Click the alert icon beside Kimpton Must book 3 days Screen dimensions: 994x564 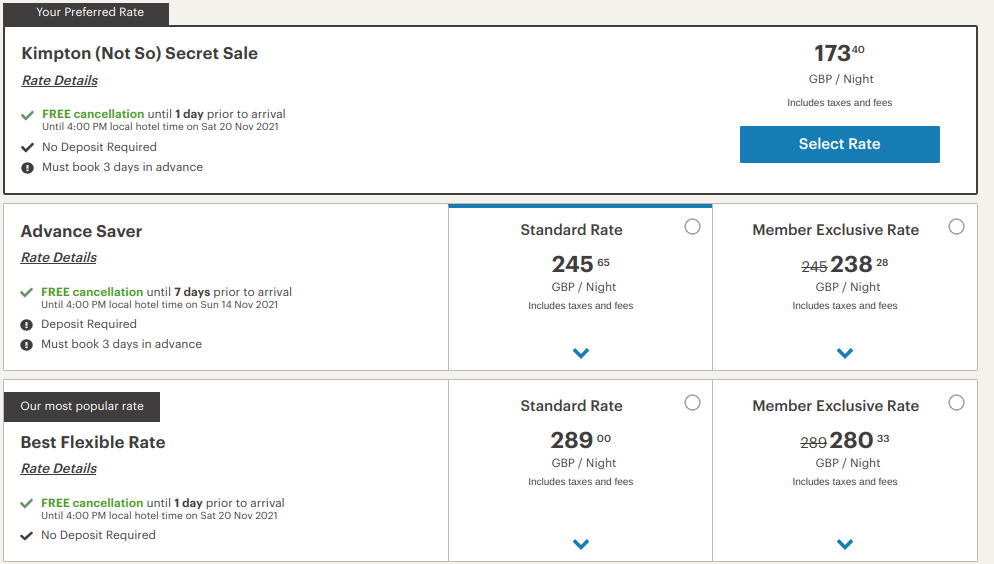click(28, 168)
